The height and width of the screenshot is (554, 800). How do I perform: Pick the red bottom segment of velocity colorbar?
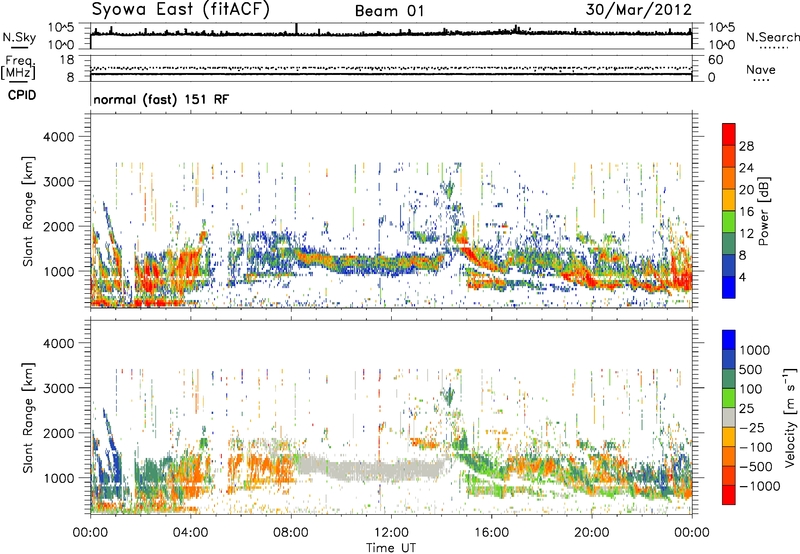point(729,495)
